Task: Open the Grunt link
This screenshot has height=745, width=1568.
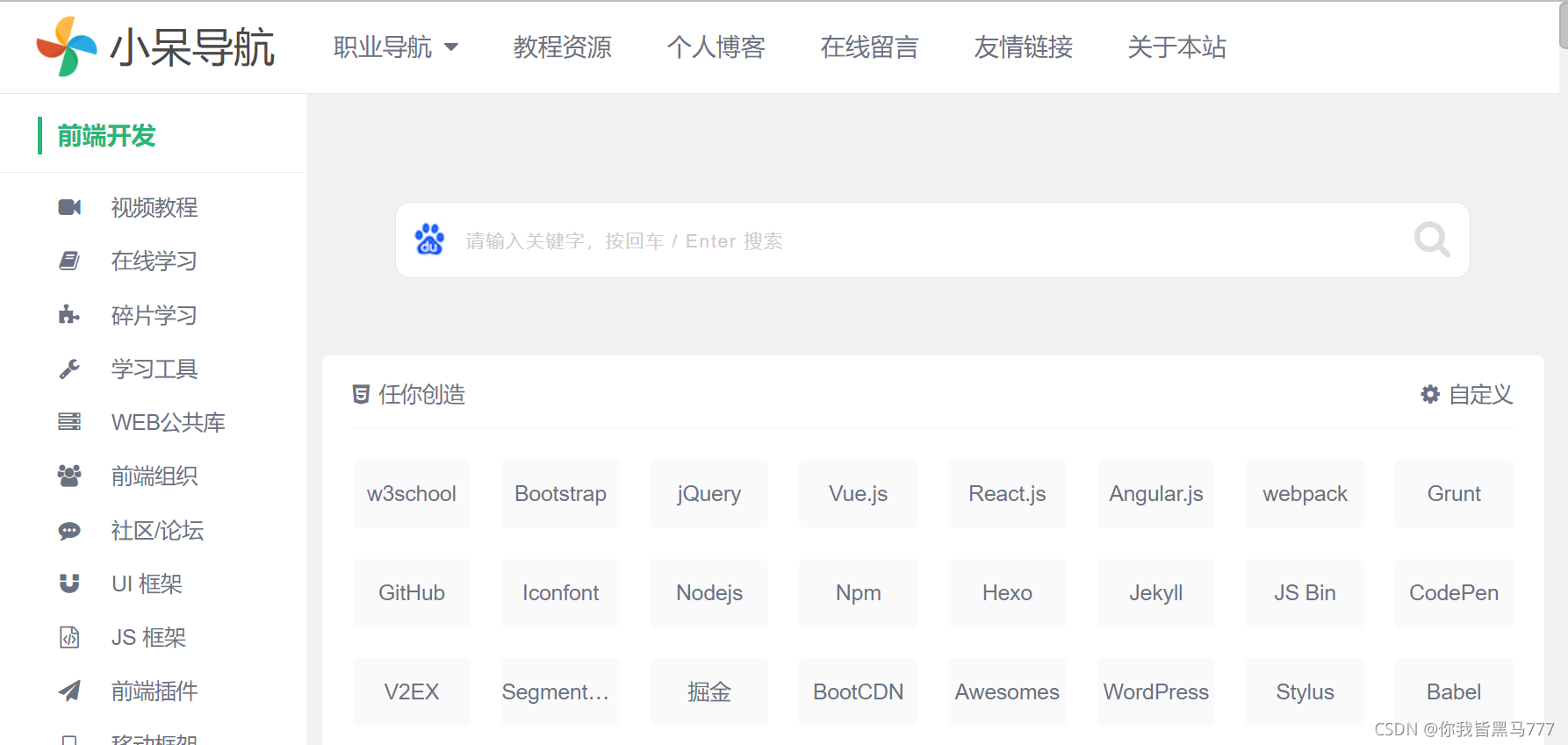Action: point(1454,493)
